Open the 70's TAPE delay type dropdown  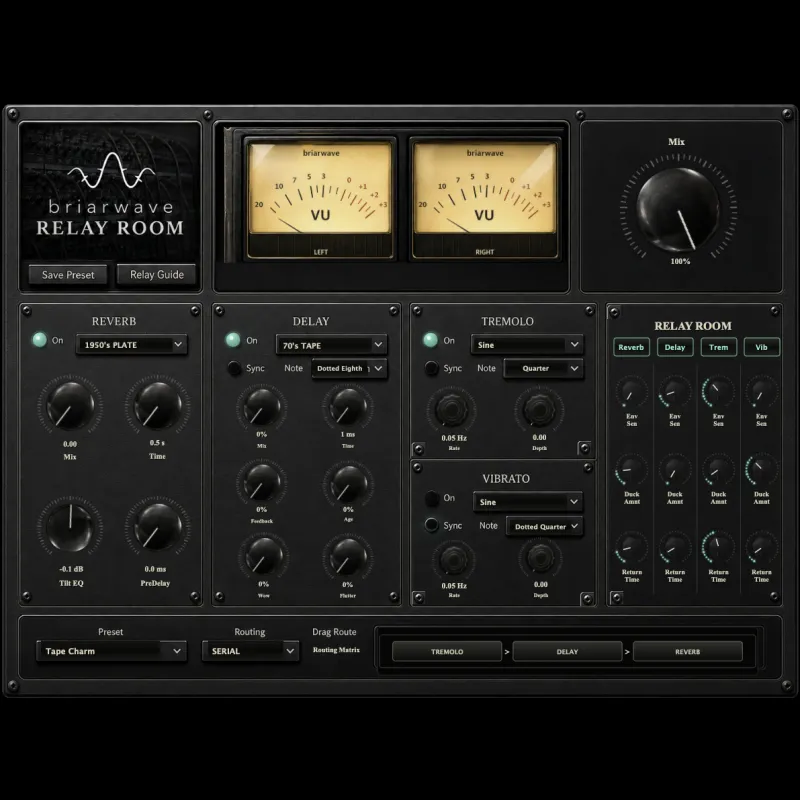point(331,345)
